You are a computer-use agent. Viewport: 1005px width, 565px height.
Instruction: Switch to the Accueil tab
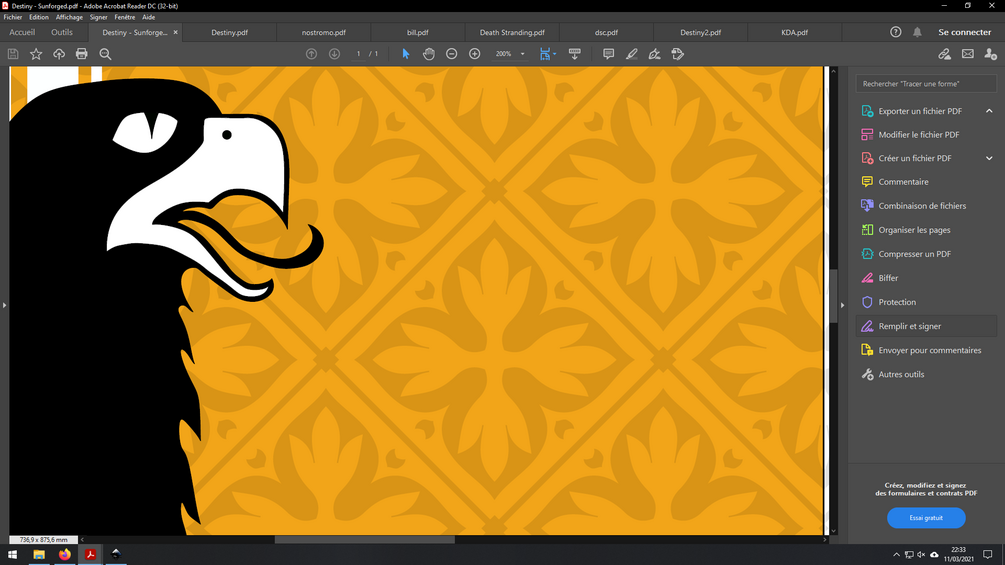tap(22, 32)
